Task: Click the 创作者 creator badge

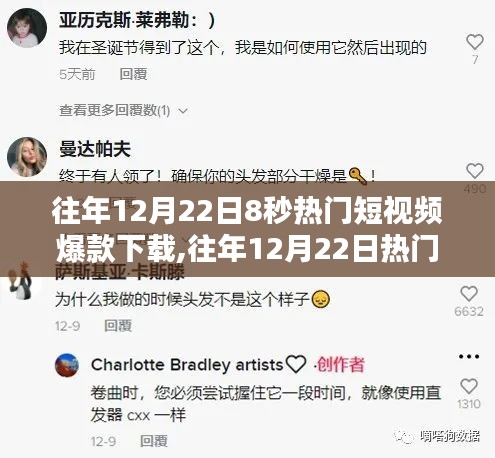Action: 340,365
